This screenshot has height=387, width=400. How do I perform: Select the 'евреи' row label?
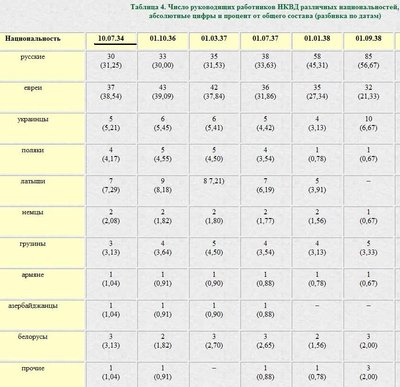click(33, 88)
